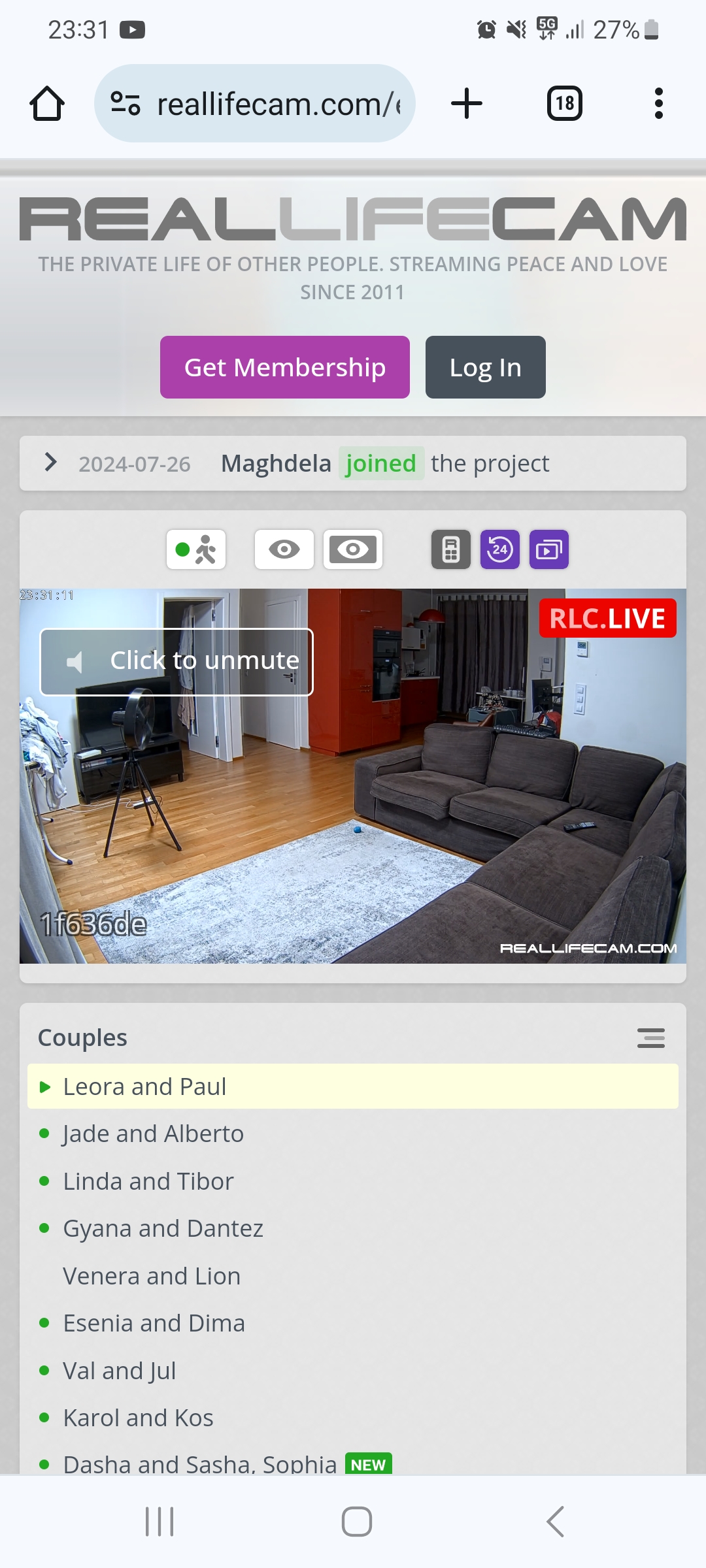Screen dimensions: 706x1568
Task: Click the RLC.LIVE badge
Action: click(x=608, y=618)
